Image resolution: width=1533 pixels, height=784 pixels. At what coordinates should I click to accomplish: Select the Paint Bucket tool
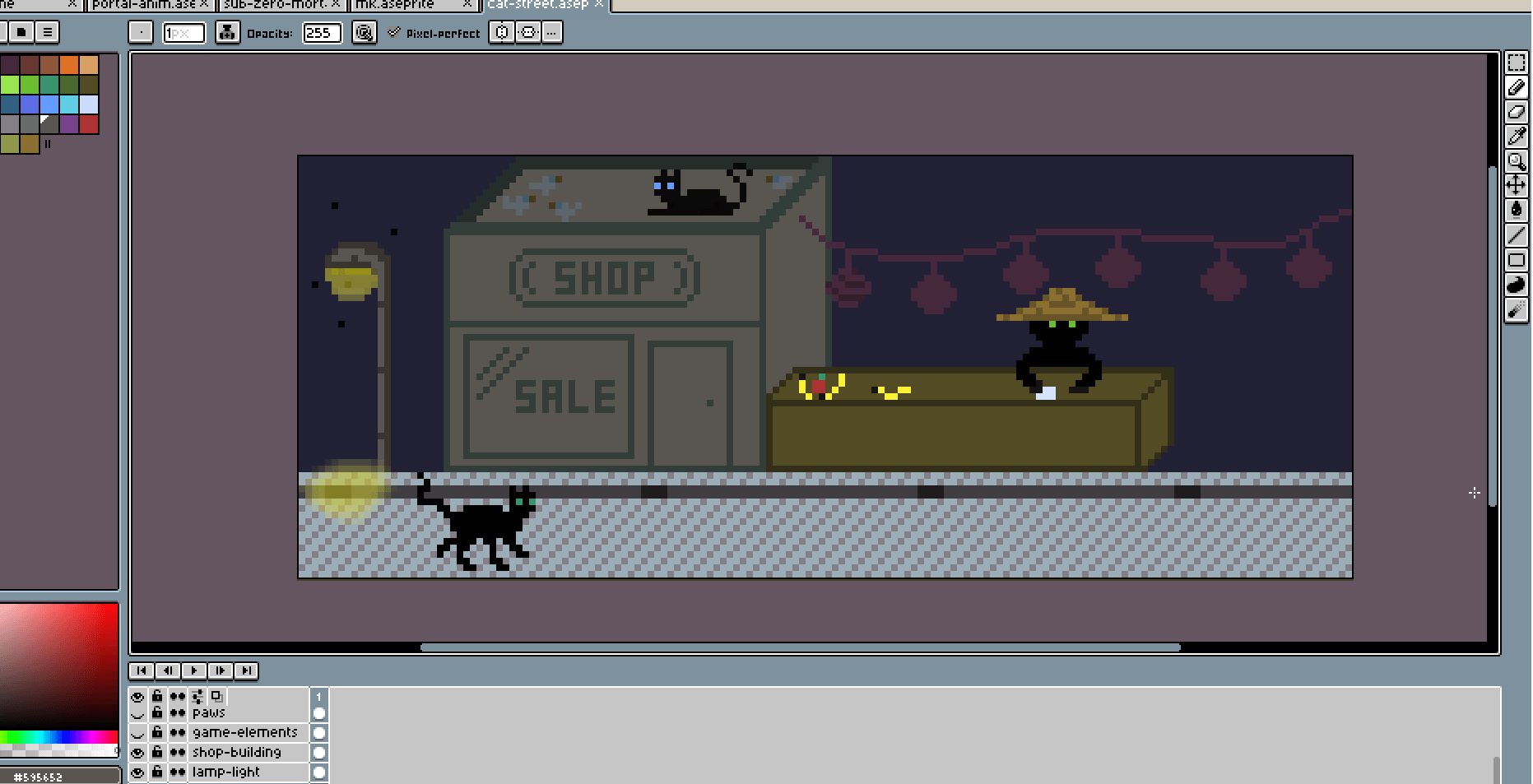[x=1516, y=211]
